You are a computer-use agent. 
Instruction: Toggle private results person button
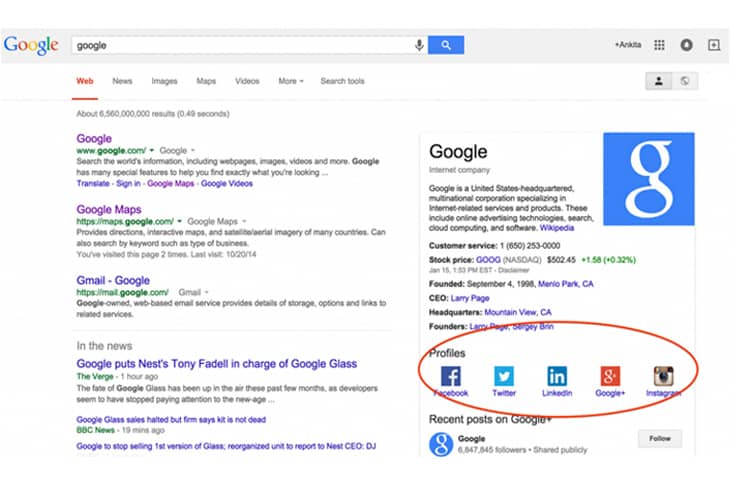pos(659,82)
